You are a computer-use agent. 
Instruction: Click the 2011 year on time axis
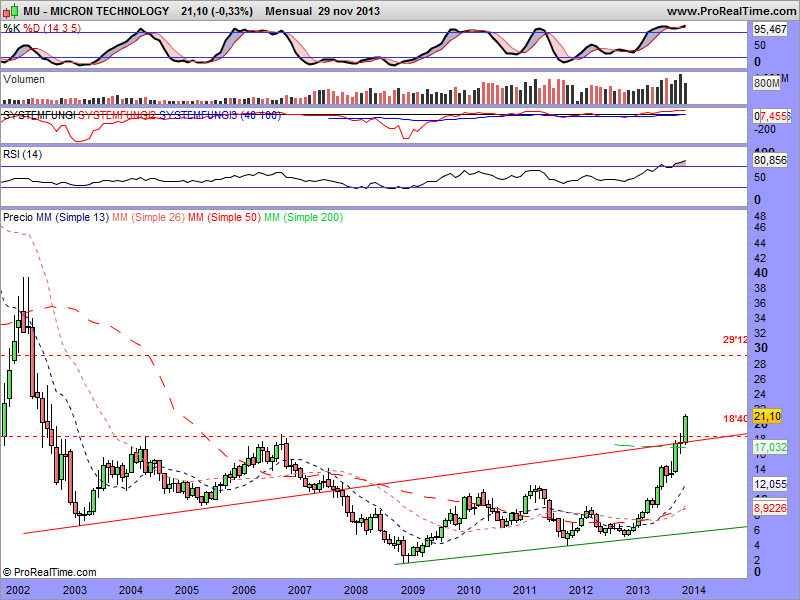(525, 590)
